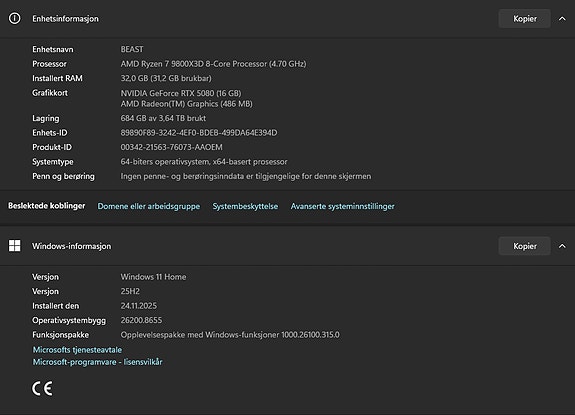The height and width of the screenshot is (415, 575).
Task: Open Avanserte systeminnstillinger link
Action: [343, 206]
